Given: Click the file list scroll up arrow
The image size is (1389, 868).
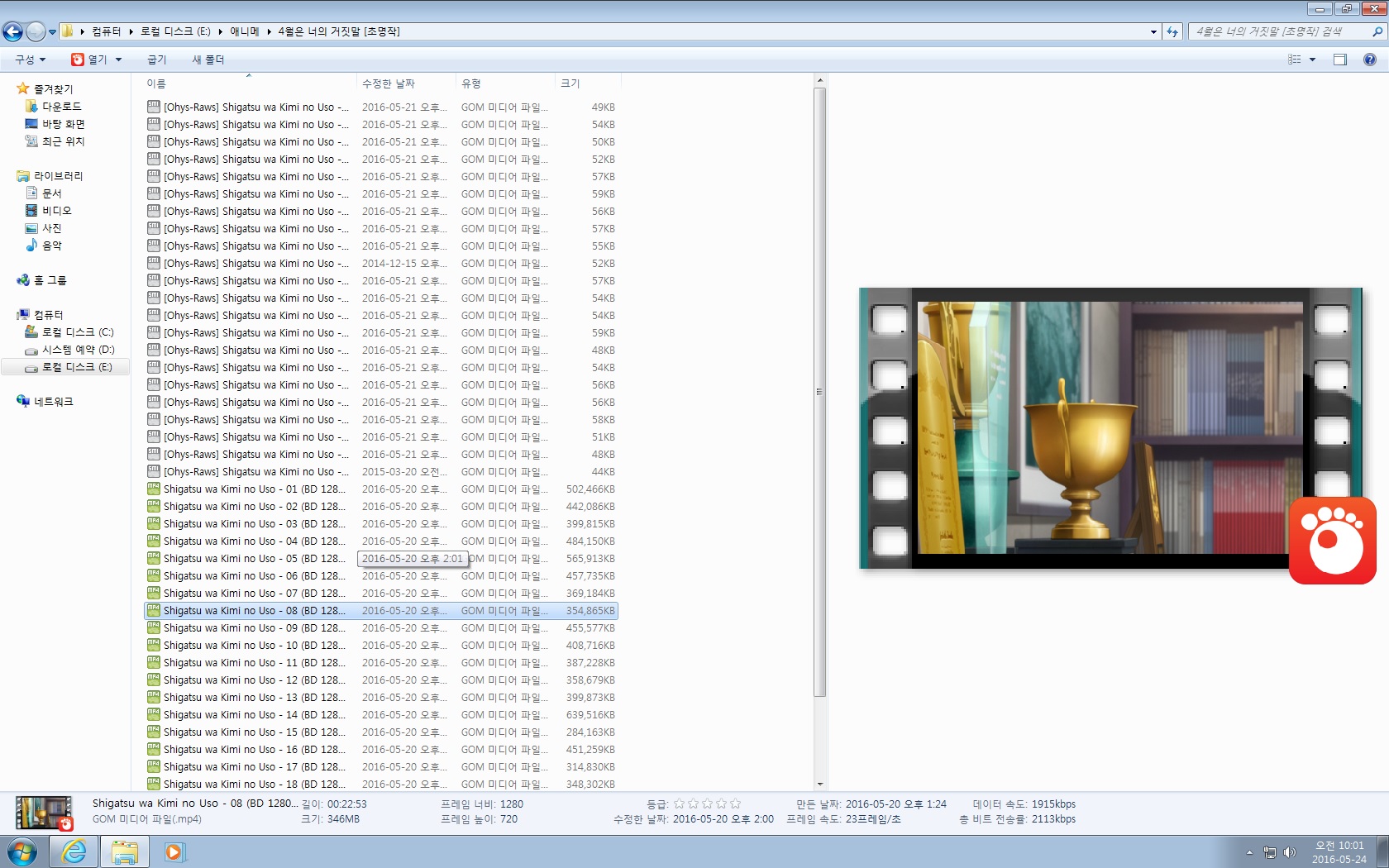Looking at the screenshot, I should pyautogui.click(x=819, y=80).
